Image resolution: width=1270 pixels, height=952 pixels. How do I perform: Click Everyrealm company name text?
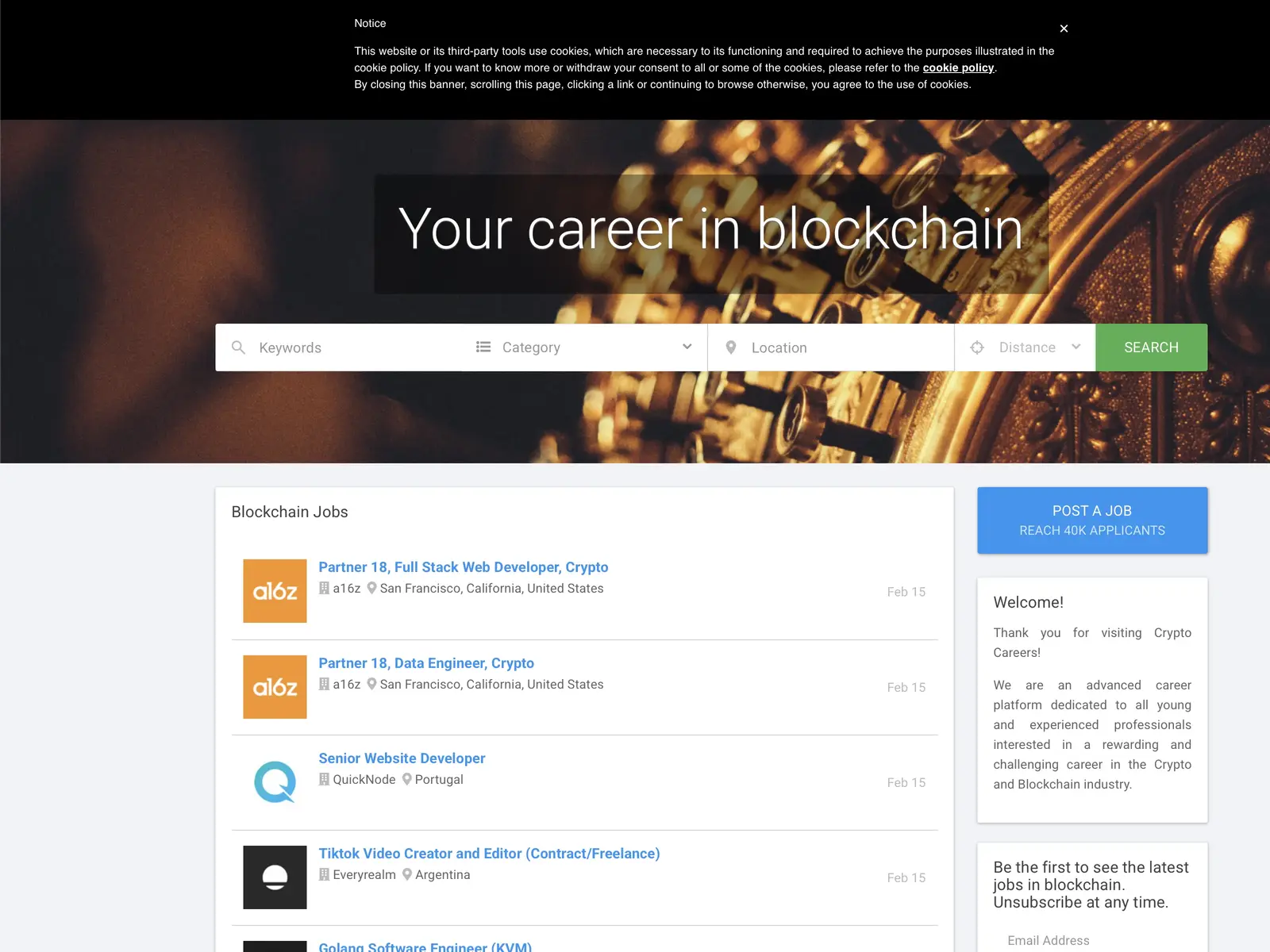point(364,874)
